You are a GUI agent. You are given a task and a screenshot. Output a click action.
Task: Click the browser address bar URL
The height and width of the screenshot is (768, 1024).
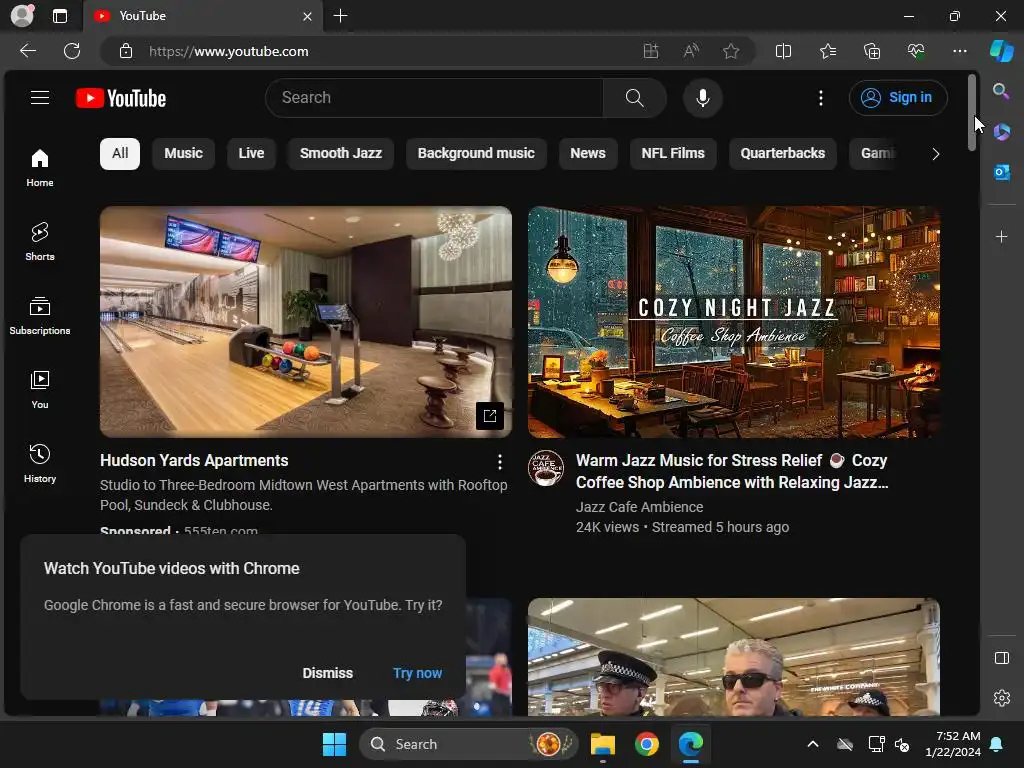click(x=229, y=51)
